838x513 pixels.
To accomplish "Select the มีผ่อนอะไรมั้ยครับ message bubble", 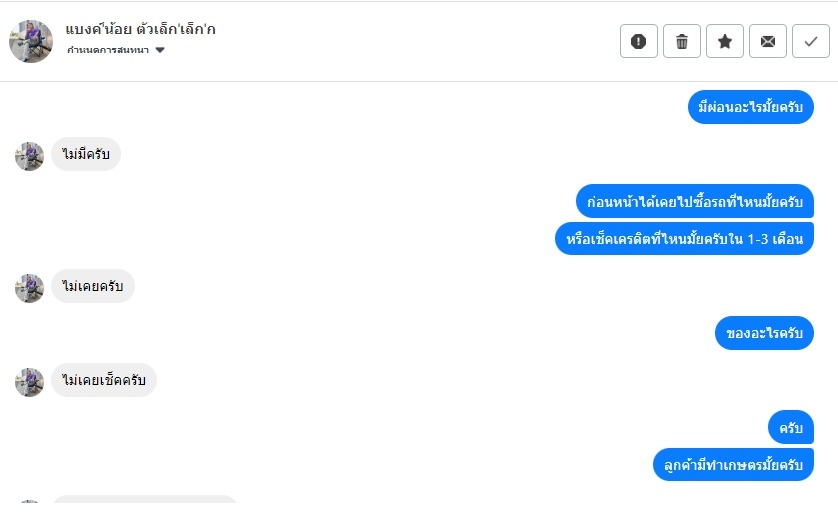I will coord(750,107).
